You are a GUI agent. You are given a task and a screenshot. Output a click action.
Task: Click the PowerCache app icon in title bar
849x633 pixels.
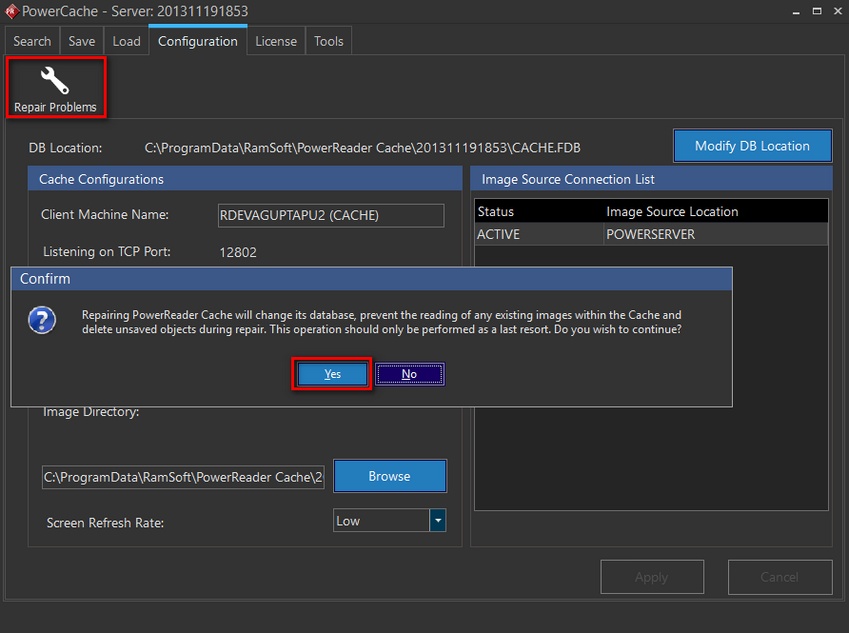(x=11, y=12)
